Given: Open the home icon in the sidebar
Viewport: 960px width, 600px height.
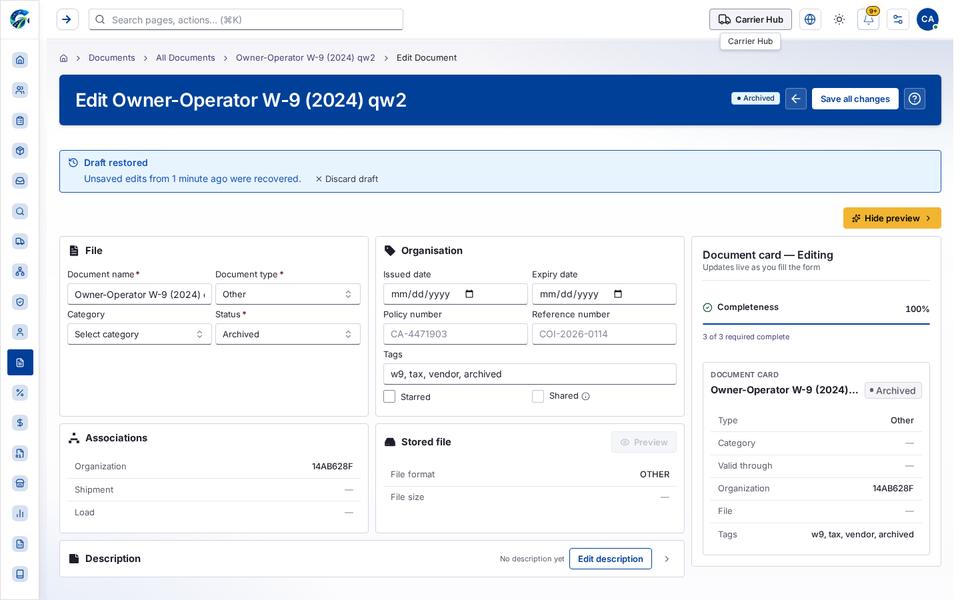Looking at the screenshot, I should pyautogui.click(x=20, y=59).
